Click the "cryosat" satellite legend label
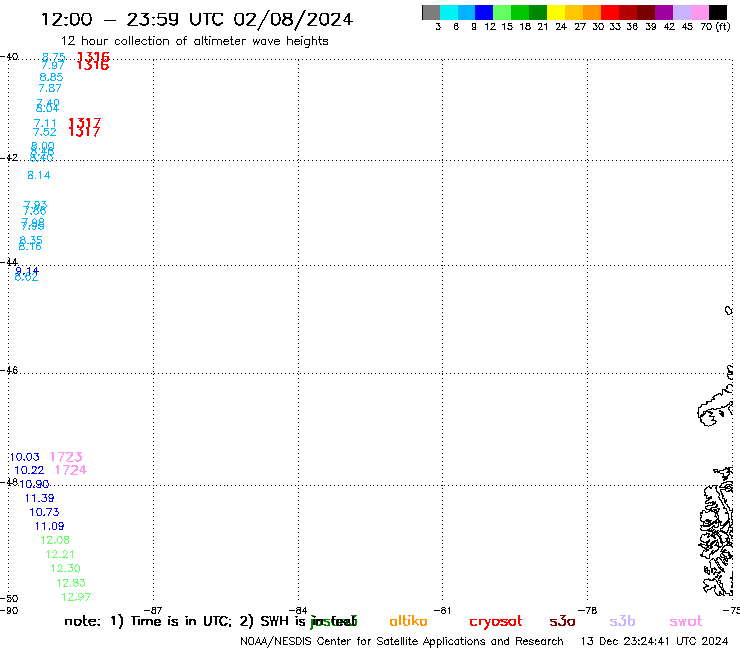The height and width of the screenshot is (650, 740). 496,622
